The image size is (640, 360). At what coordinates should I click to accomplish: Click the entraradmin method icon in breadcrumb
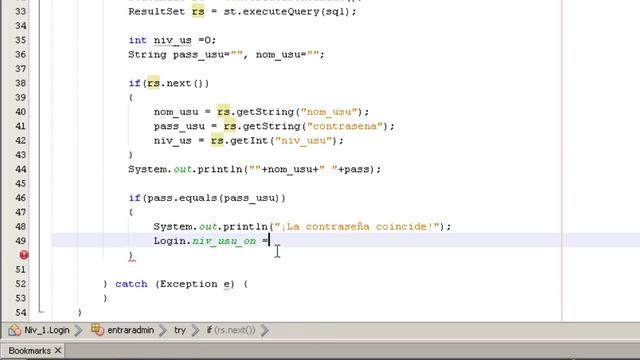(x=98, y=329)
